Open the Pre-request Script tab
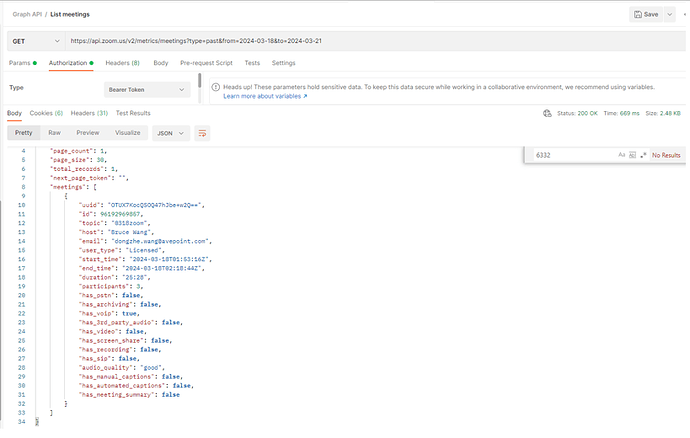Viewport: 690px width, 438px height. point(206,63)
